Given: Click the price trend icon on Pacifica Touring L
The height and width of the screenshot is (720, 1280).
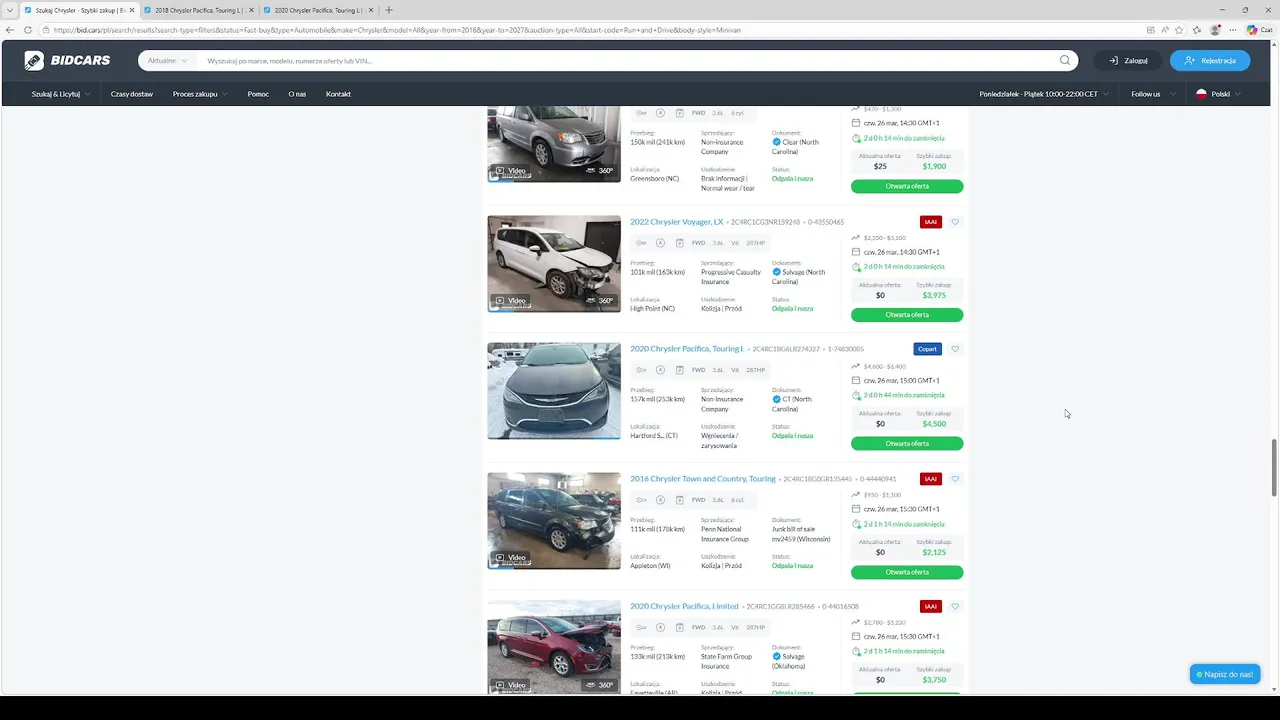Looking at the screenshot, I should click(x=856, y=366).
